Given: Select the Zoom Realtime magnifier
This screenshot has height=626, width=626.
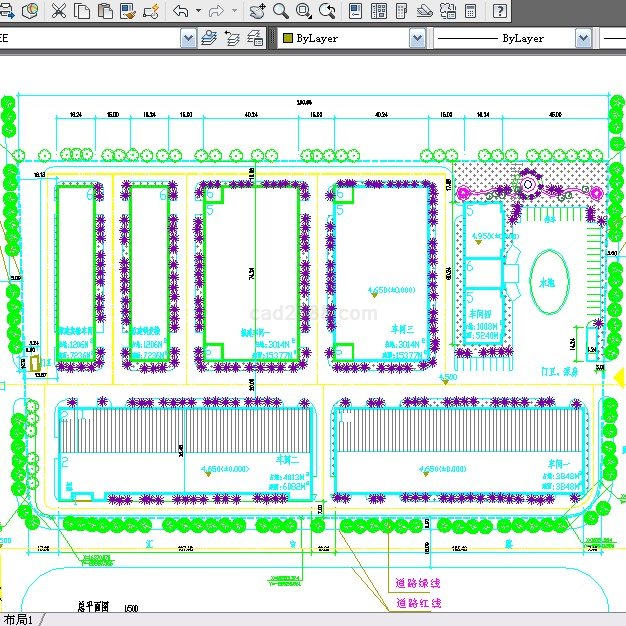Looking at the screenshot, I should (x=281, y=11).
